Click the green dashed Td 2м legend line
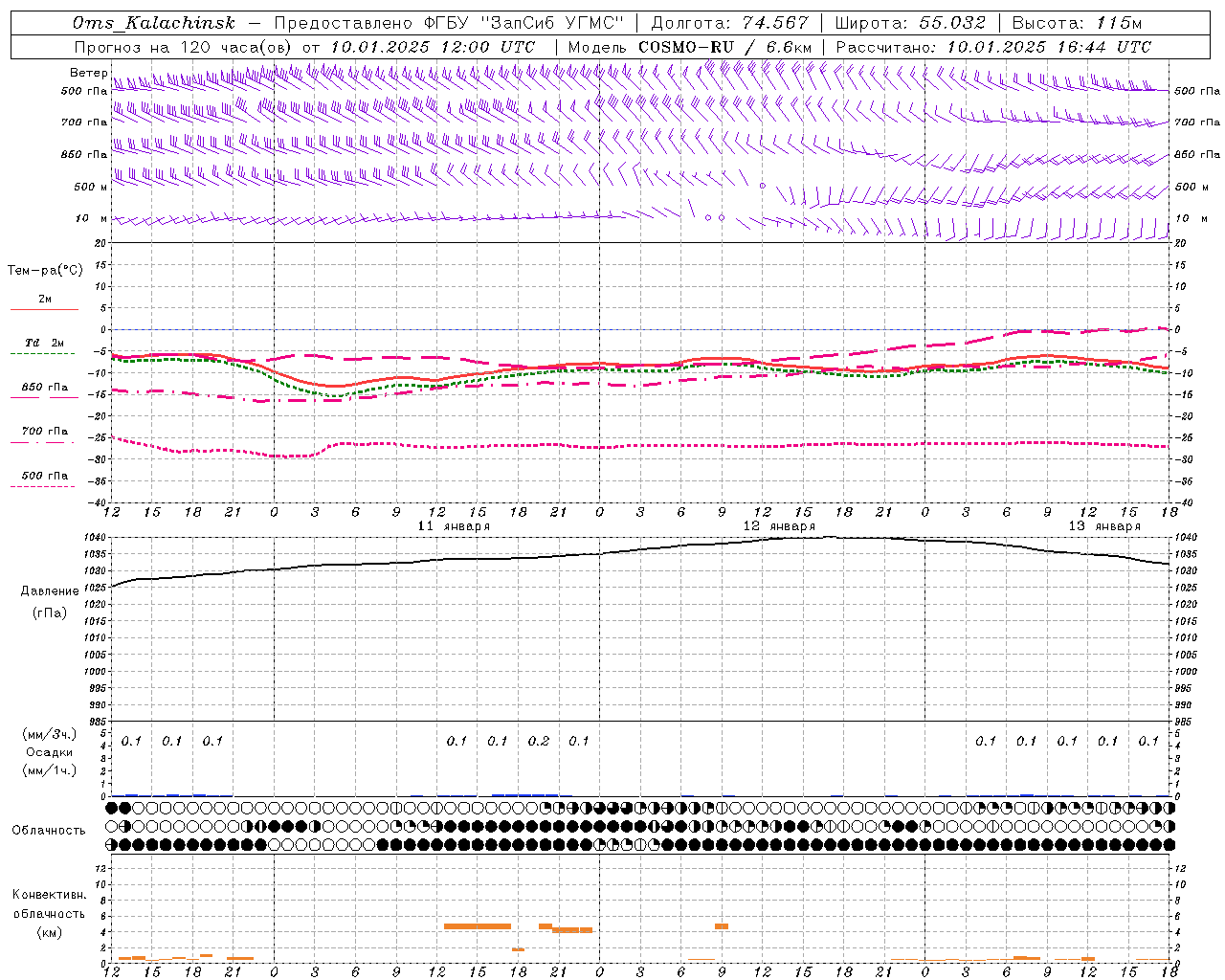1225x980 pixels. click(42, 353)
